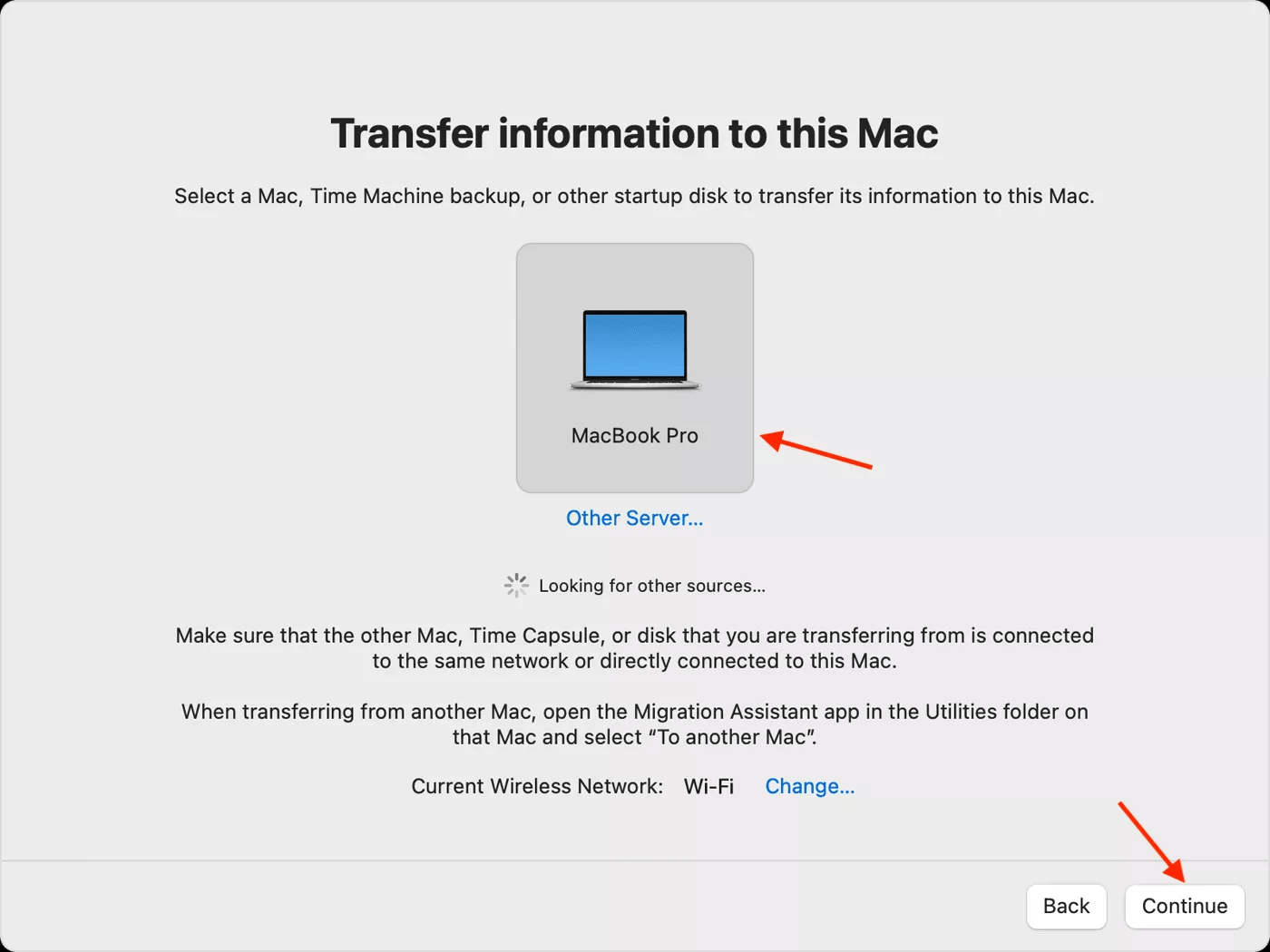Click the Looking for other sources status text
This screenshot has width=1270, height=952.
[x=652, y=586]
